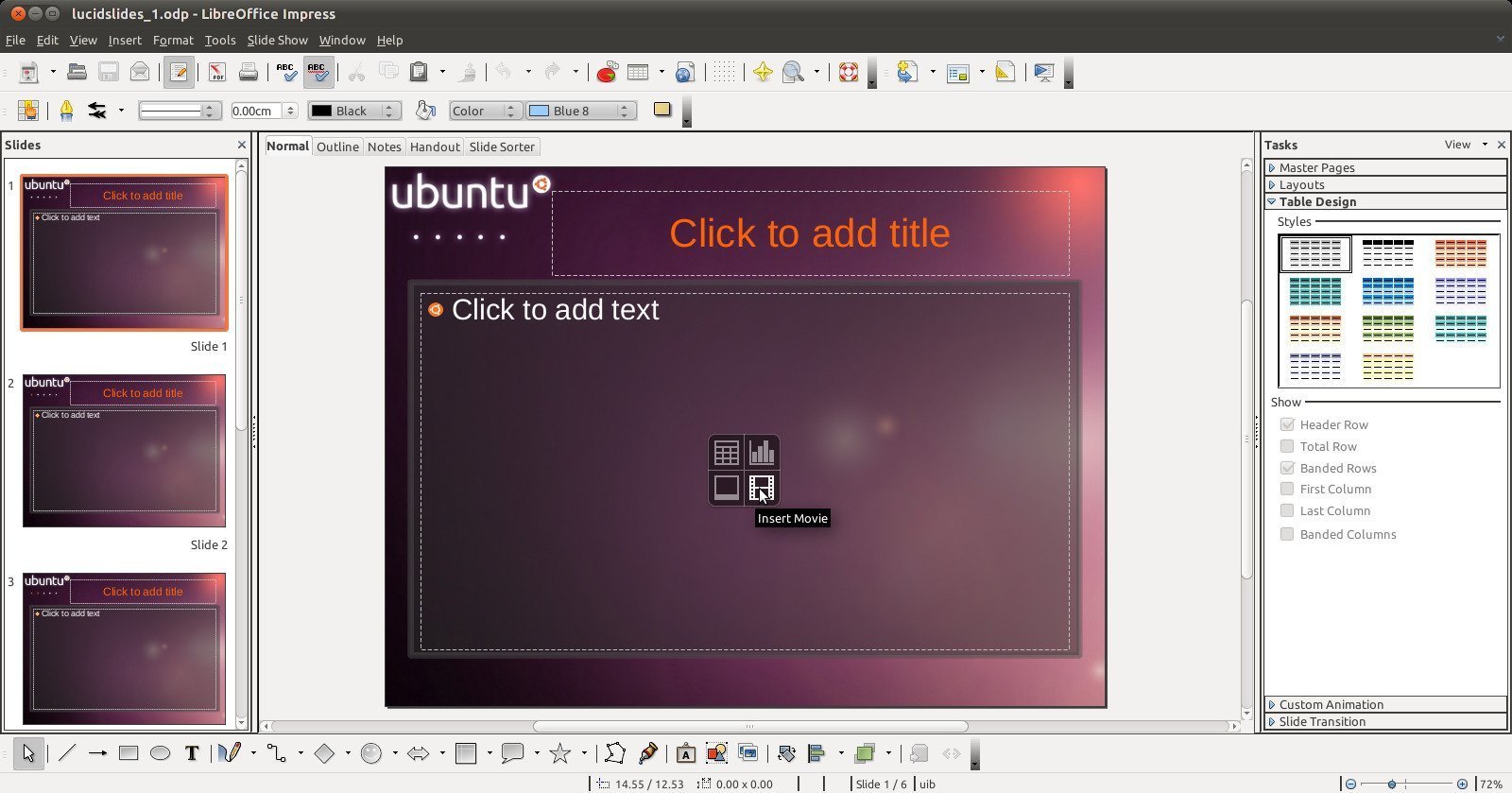Viewport: 1512px width, 793px height.
Task: Open the line color Black dropdown
Action: tap(354, 111)
